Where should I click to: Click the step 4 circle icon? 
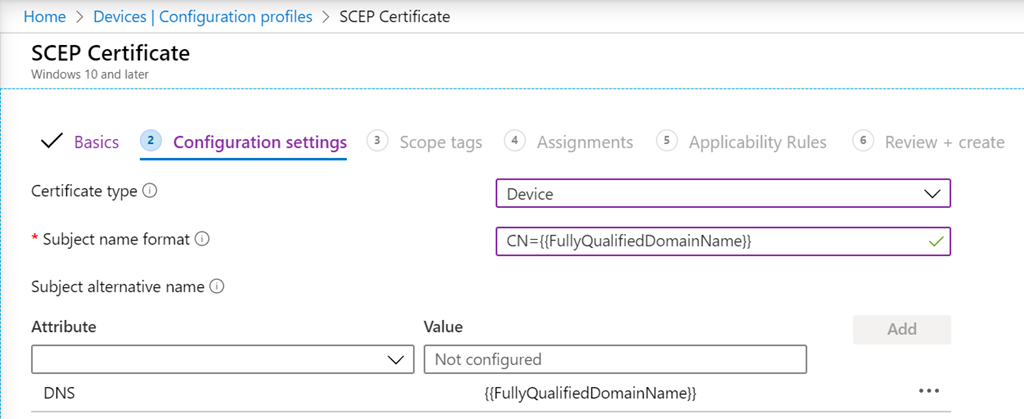514,141
